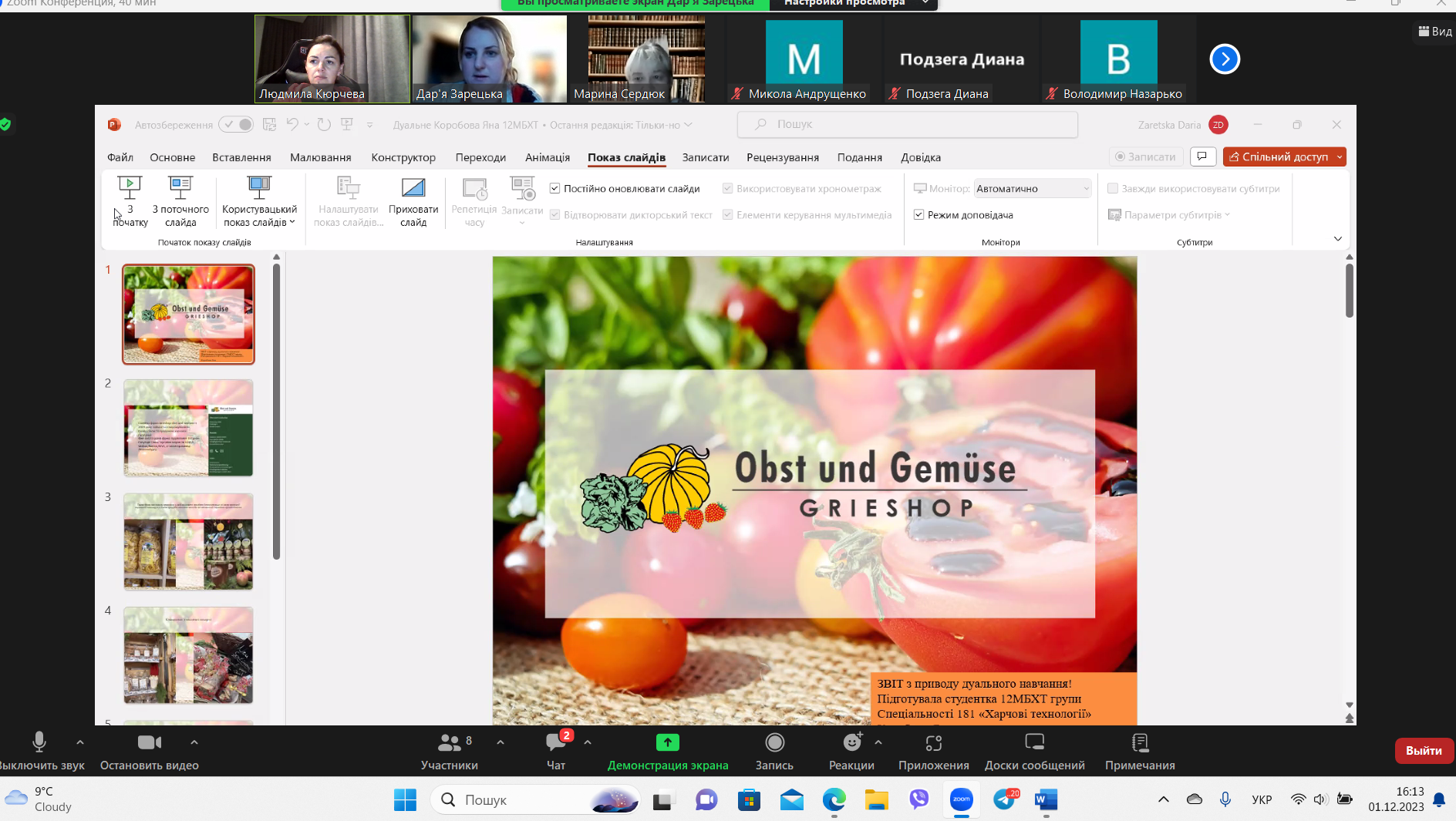Click the main slide vertical scrollbar
The image size is (1456, 821).
[x=1350, y=290]
